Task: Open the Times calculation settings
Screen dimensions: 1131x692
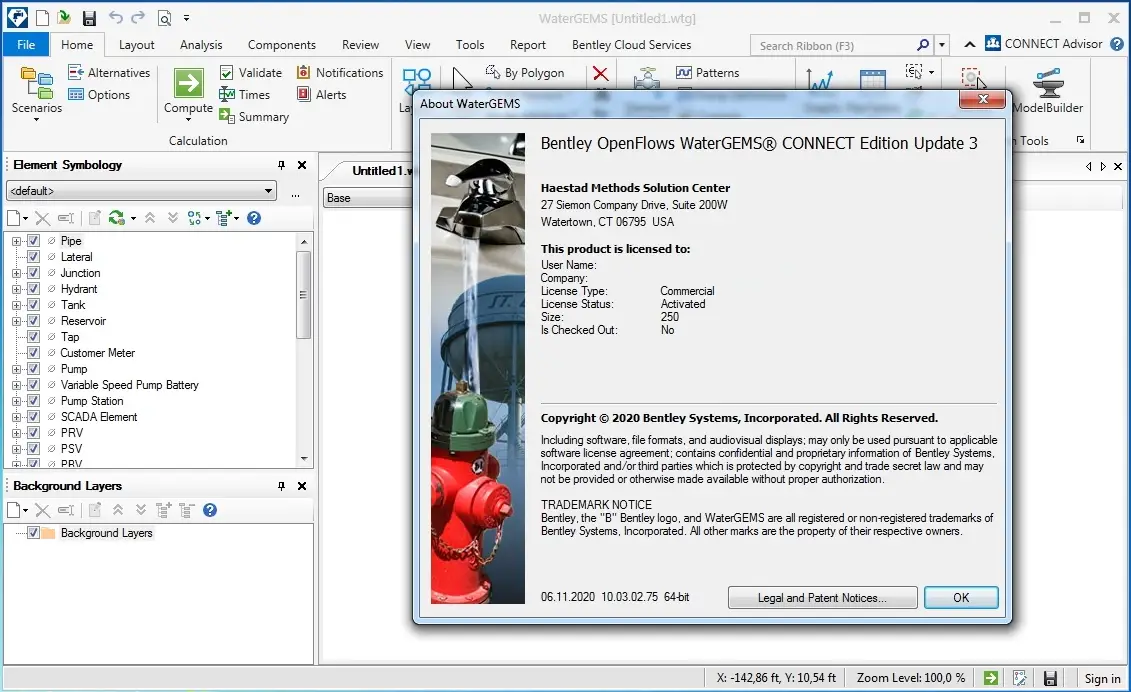Action: coord(245,95)
